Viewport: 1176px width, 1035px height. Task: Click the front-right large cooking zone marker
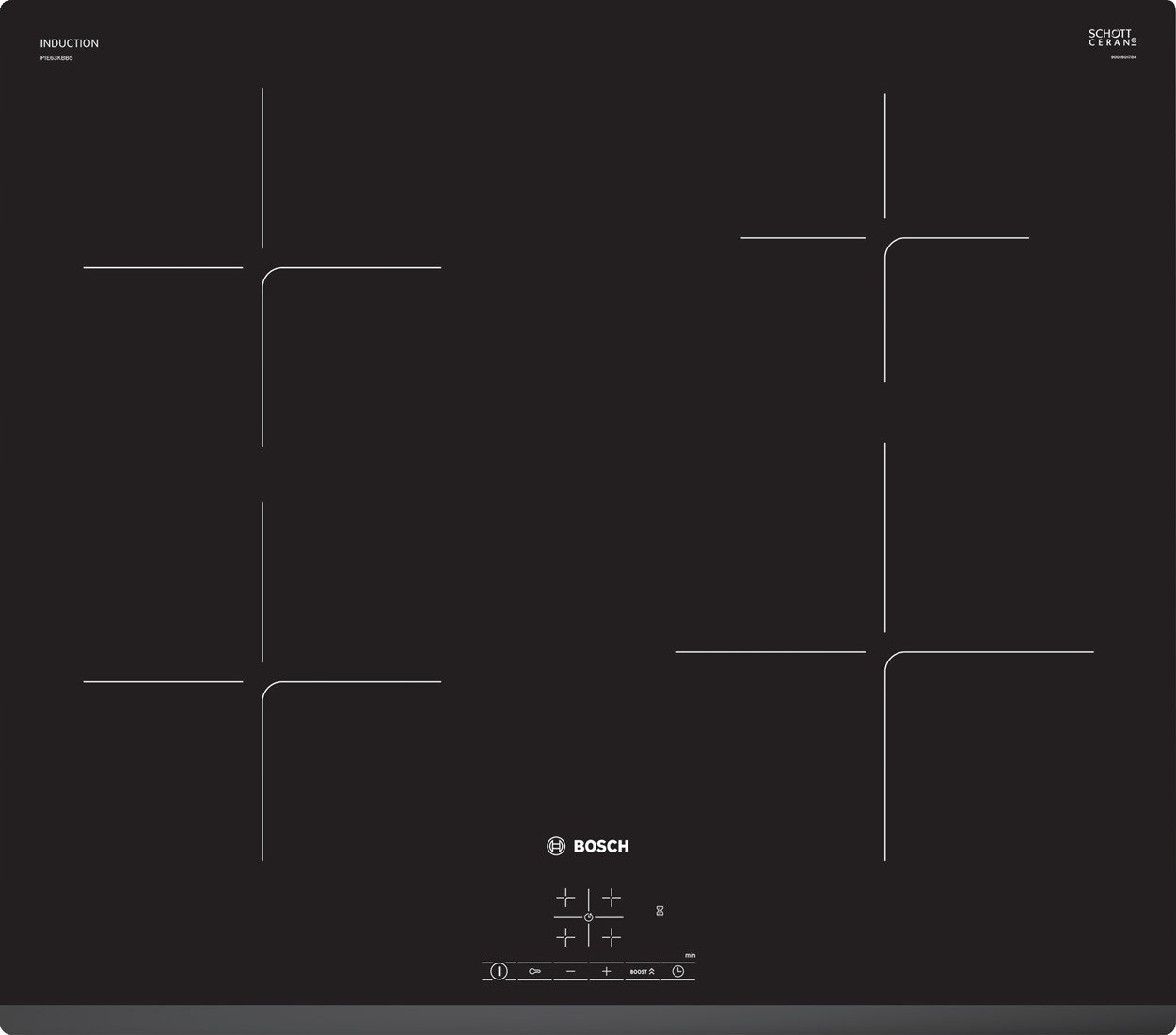[x=885, y=651]
